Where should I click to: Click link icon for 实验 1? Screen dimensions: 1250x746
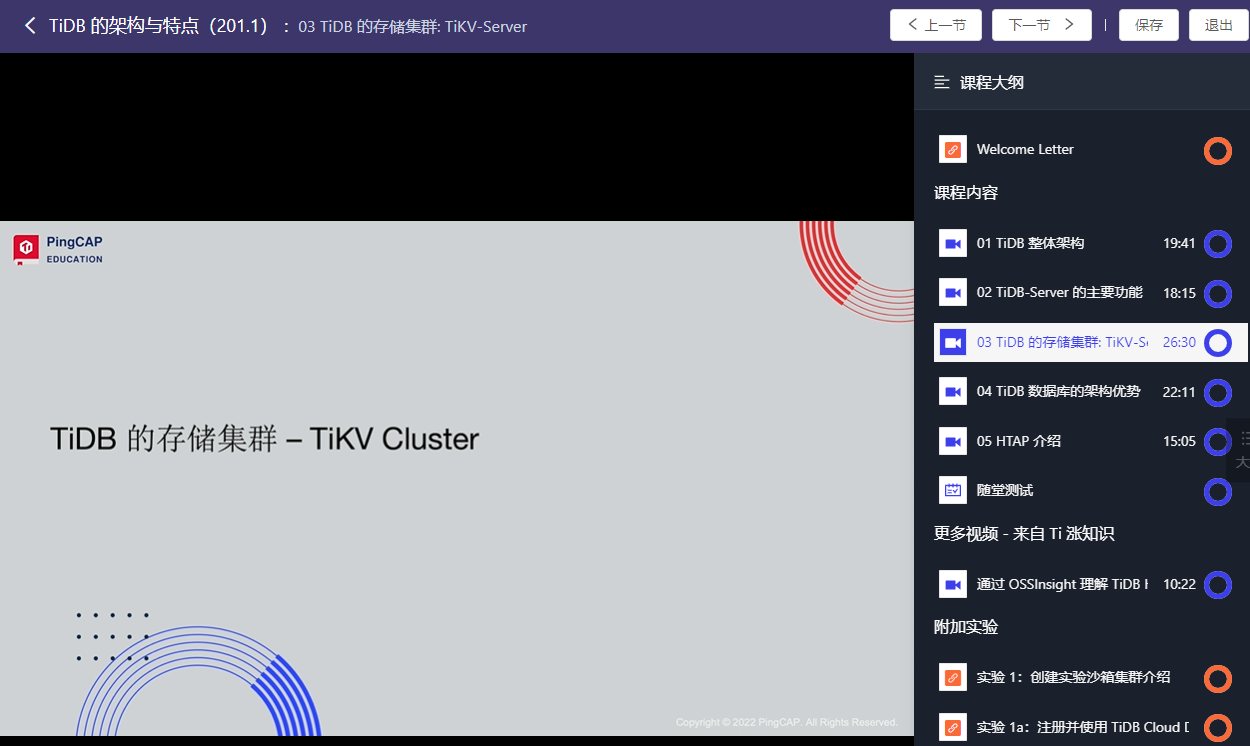[953, 677]
